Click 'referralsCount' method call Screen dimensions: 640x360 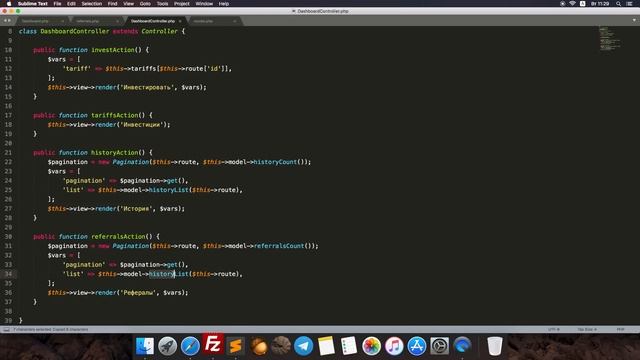point(279,246)
